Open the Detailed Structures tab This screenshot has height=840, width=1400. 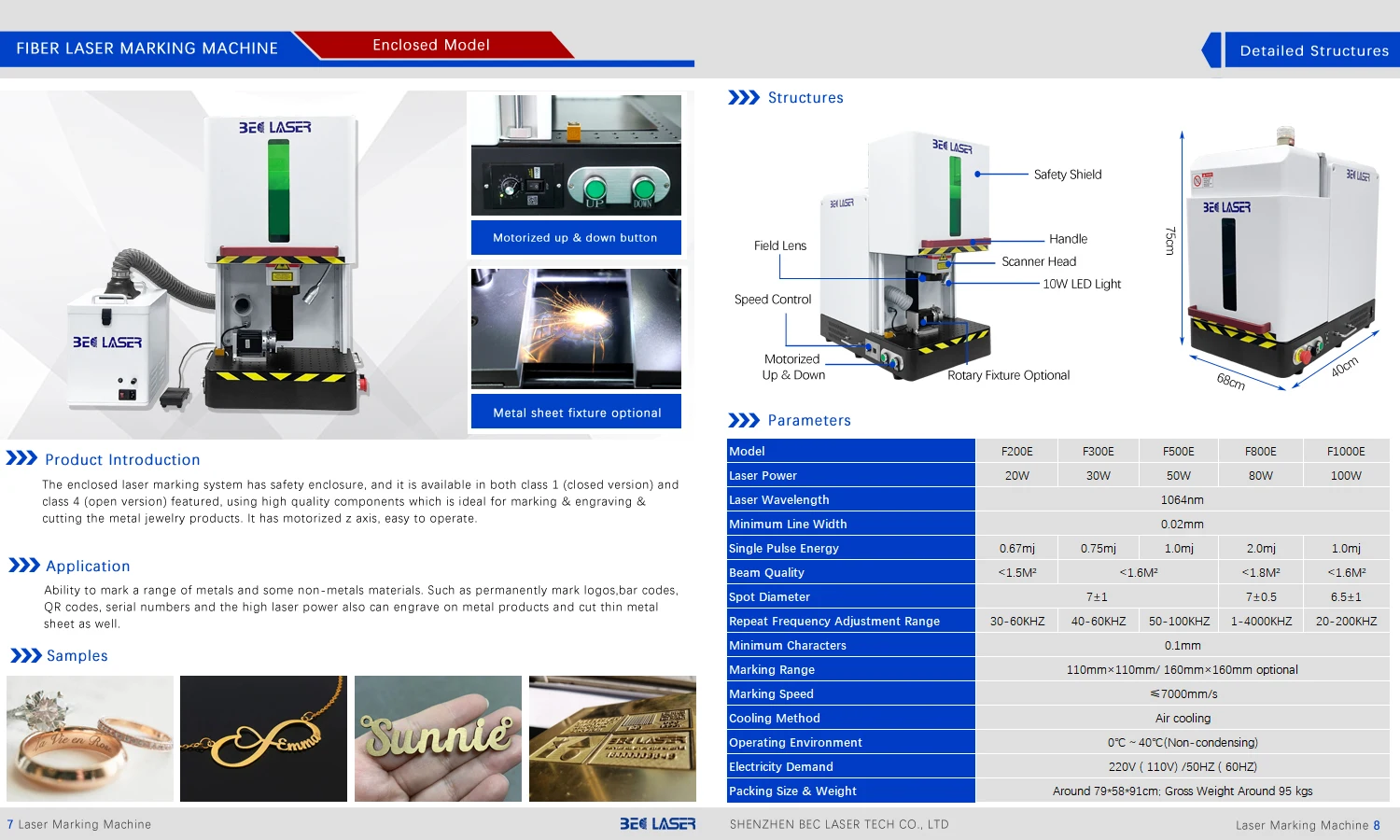1310,50
